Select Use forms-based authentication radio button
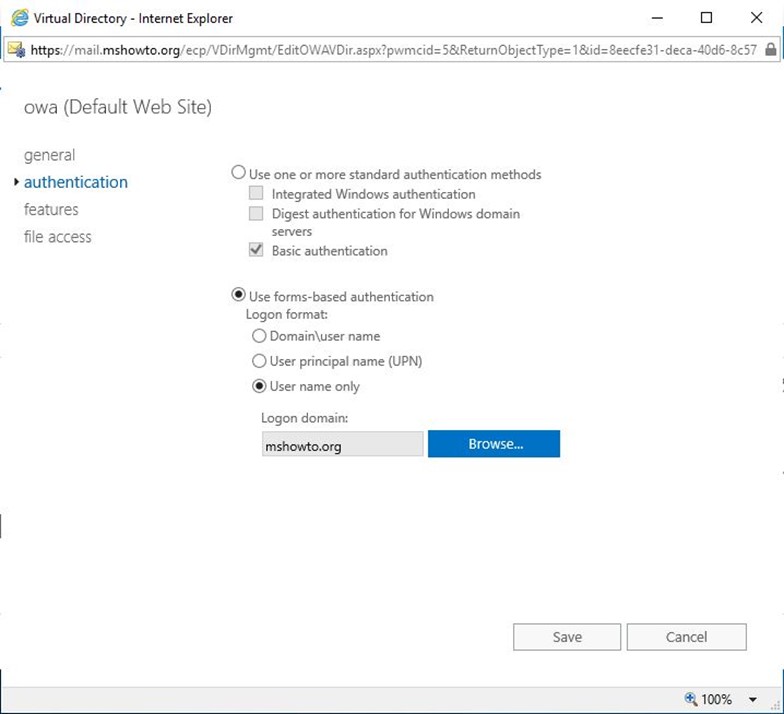 click(238, 294)
